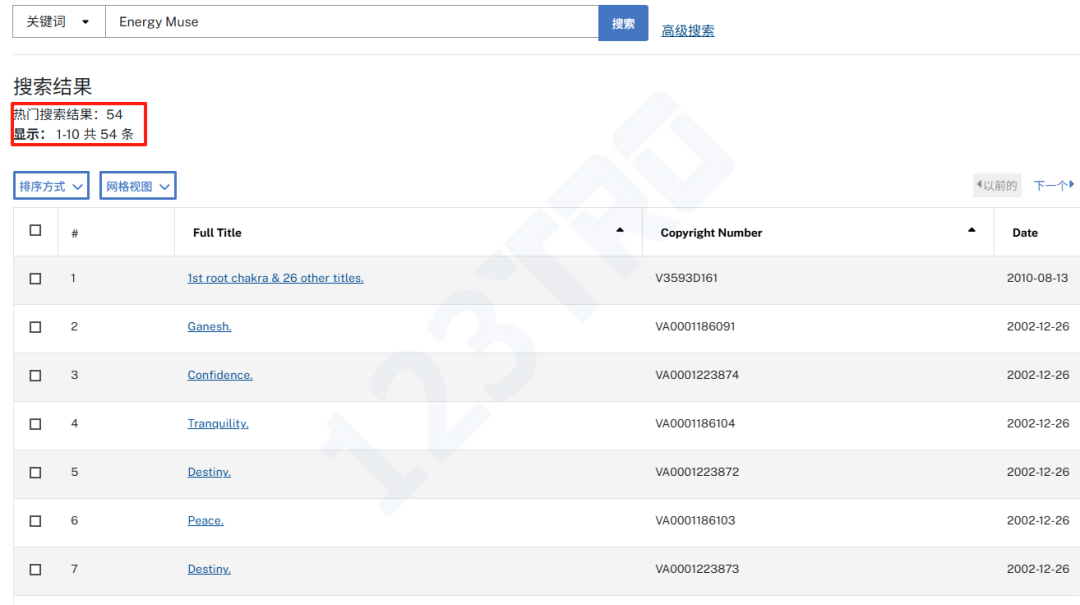The height and width of the screenshot is (605, 1080).
Task: Open the Confidence. title link
Action: [220, 375]
